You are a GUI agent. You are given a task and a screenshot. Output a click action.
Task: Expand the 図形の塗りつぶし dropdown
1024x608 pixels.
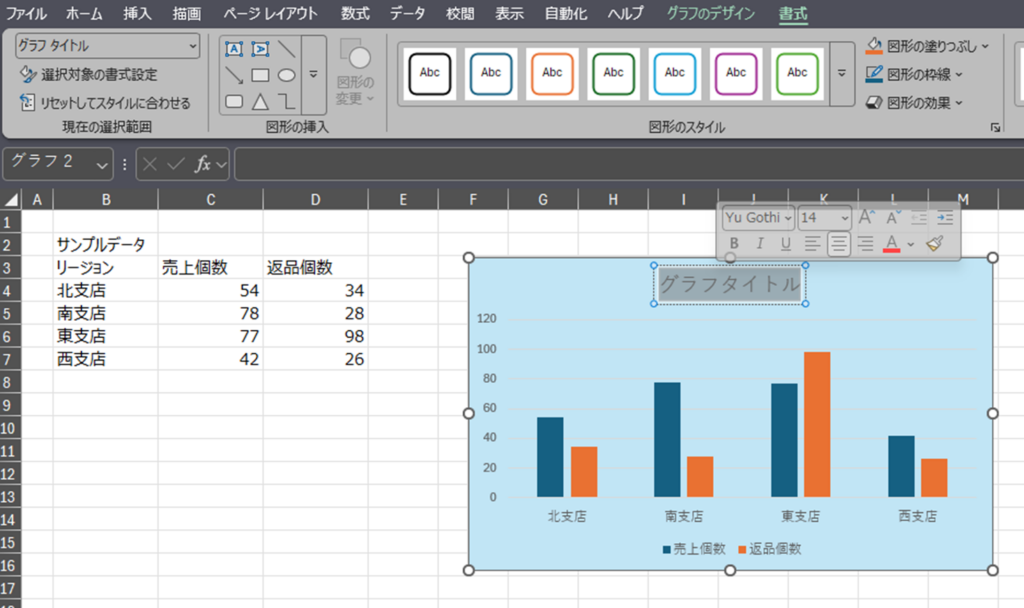[x=985, y=46]
